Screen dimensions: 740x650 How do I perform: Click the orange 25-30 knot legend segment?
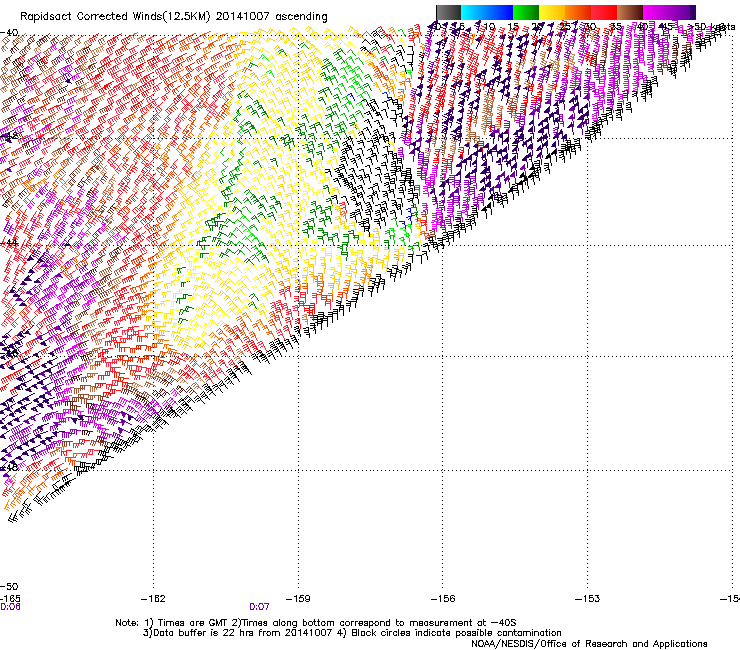coord(578,12)
